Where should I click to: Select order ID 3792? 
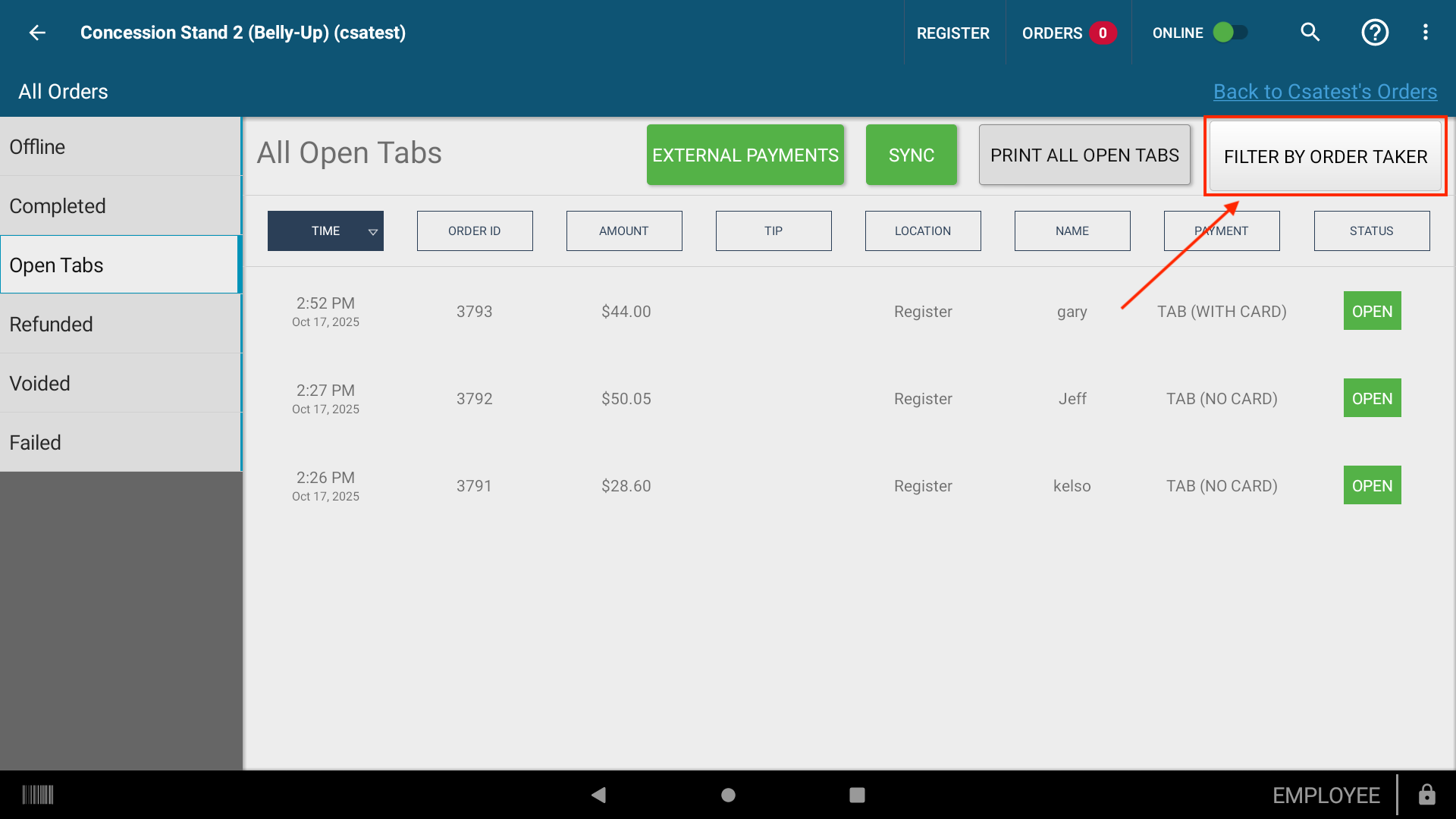[475, 399]
